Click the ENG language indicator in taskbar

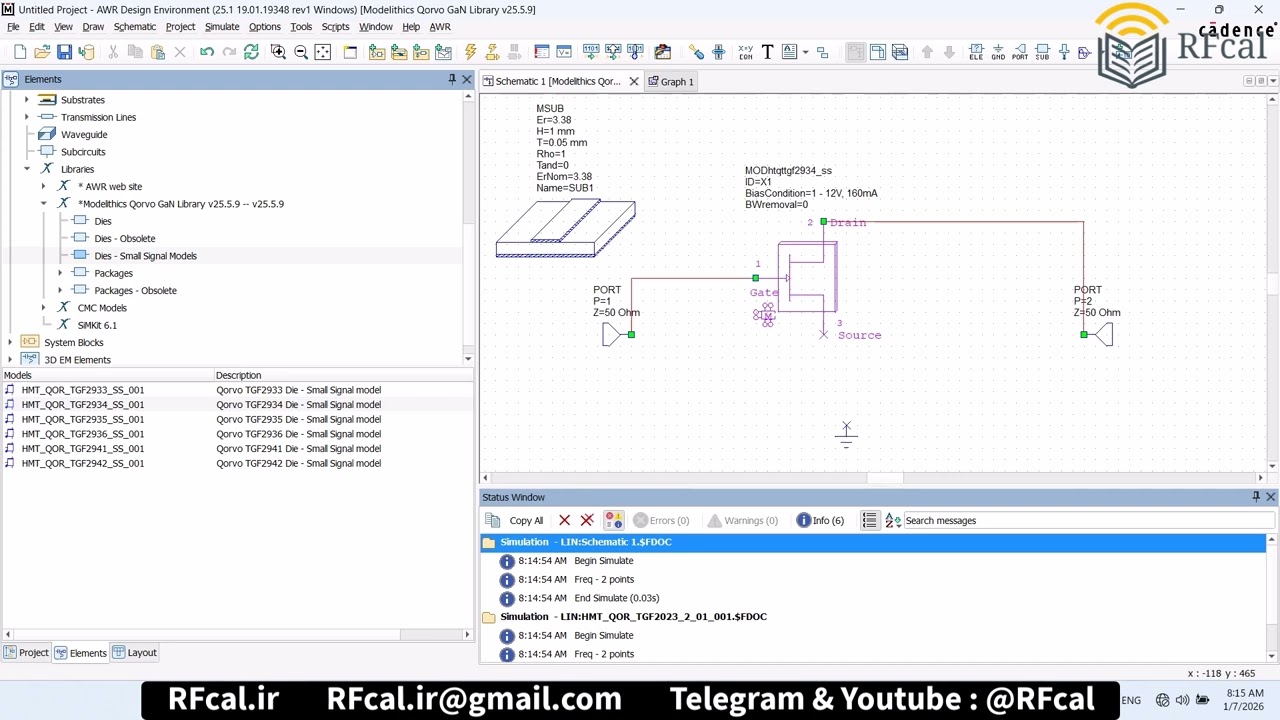tap(1131, 700)
